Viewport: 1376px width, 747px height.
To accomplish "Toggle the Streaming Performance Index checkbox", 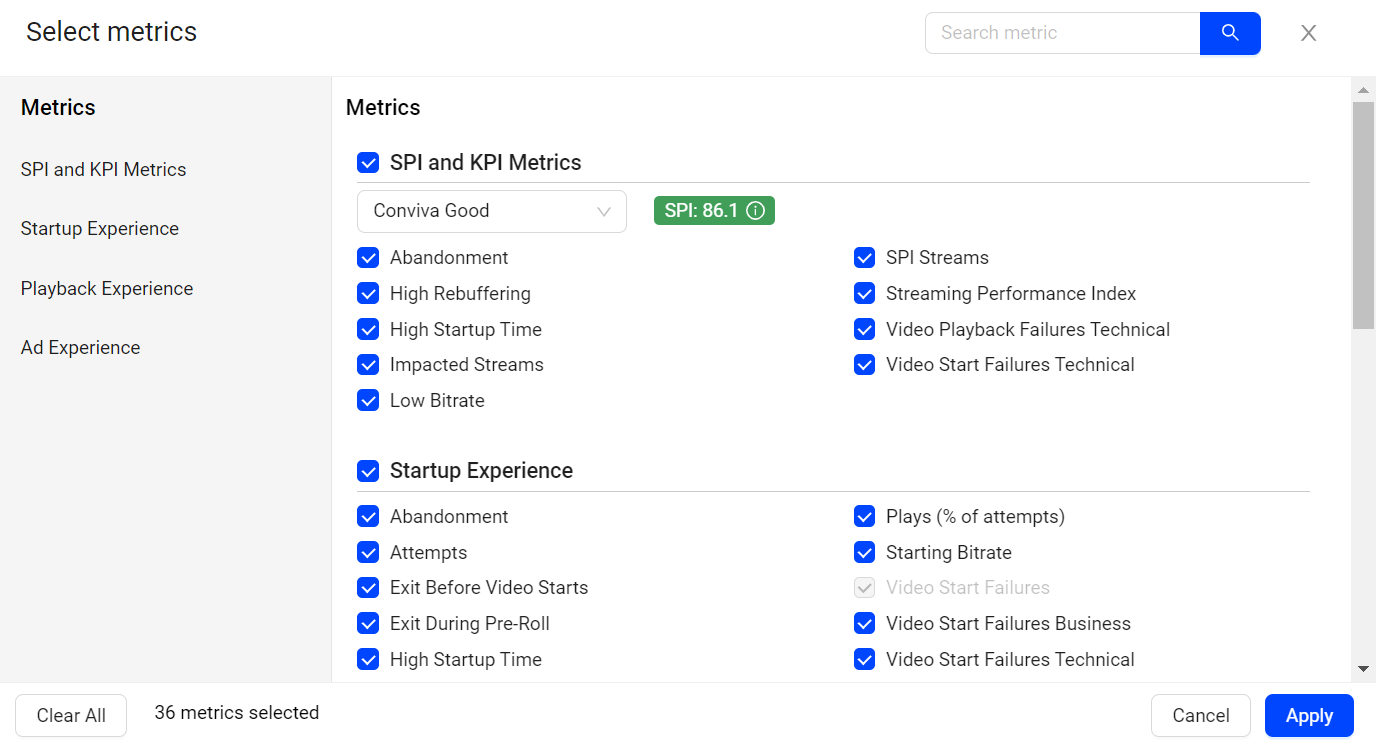I will [865, 294].
